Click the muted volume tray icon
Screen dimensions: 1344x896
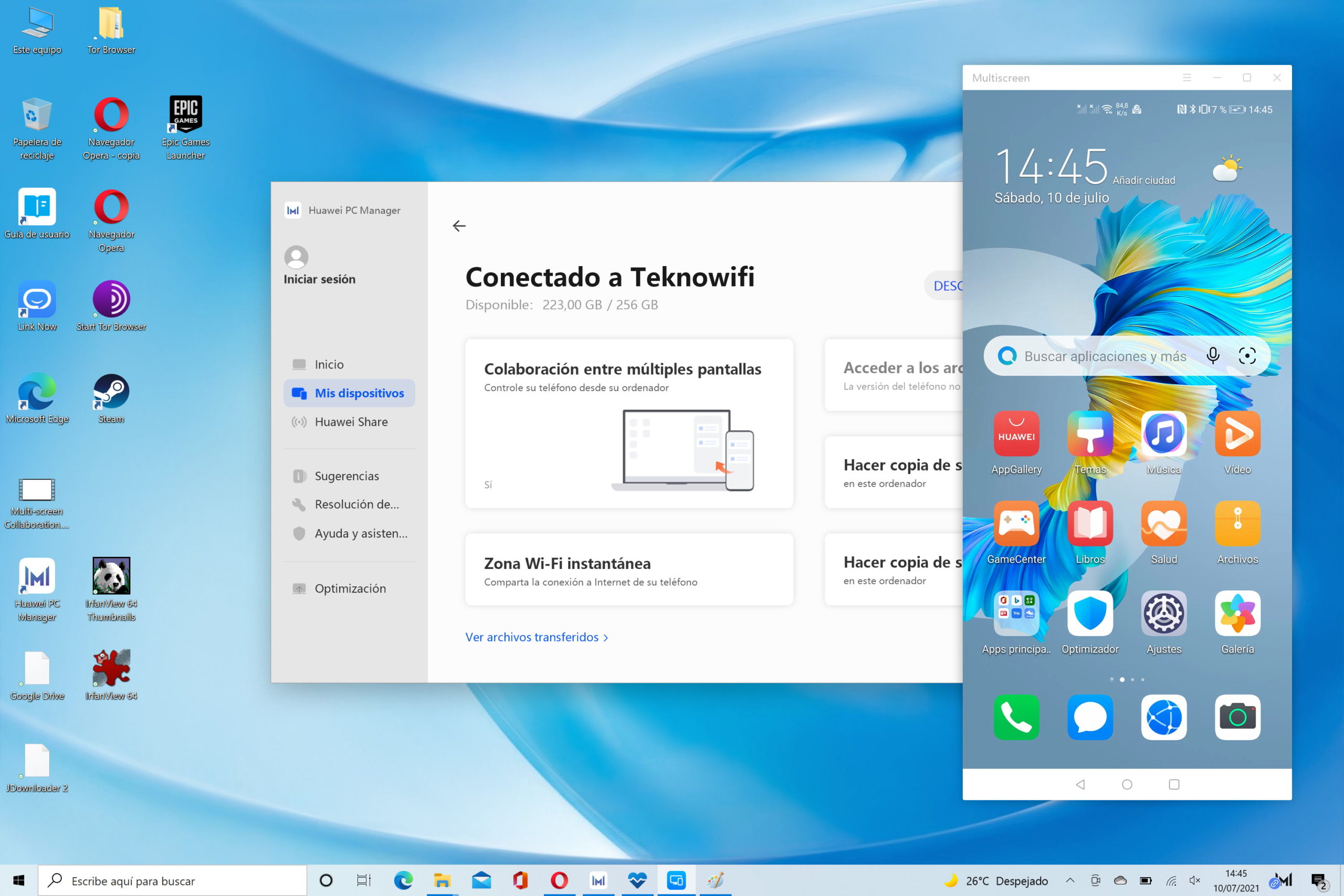(x=1194, y=881)
